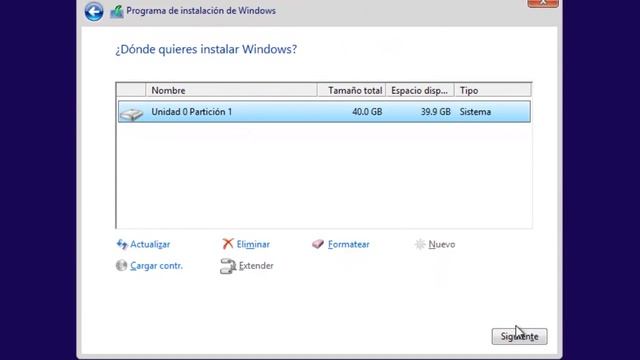Sort by the Tamaño total column header

point(351,90)
